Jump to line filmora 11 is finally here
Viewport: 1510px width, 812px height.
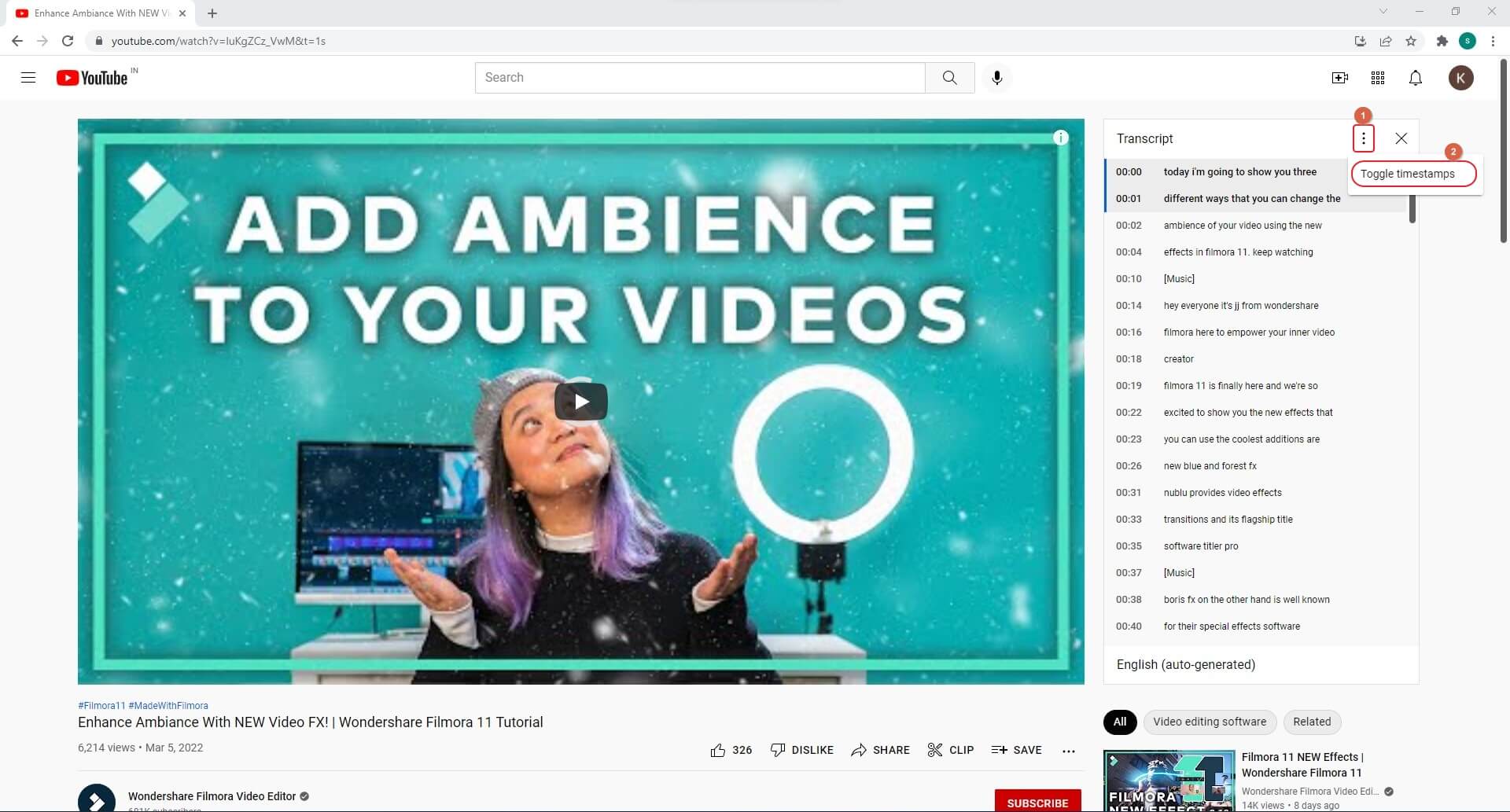point(1254,386)
